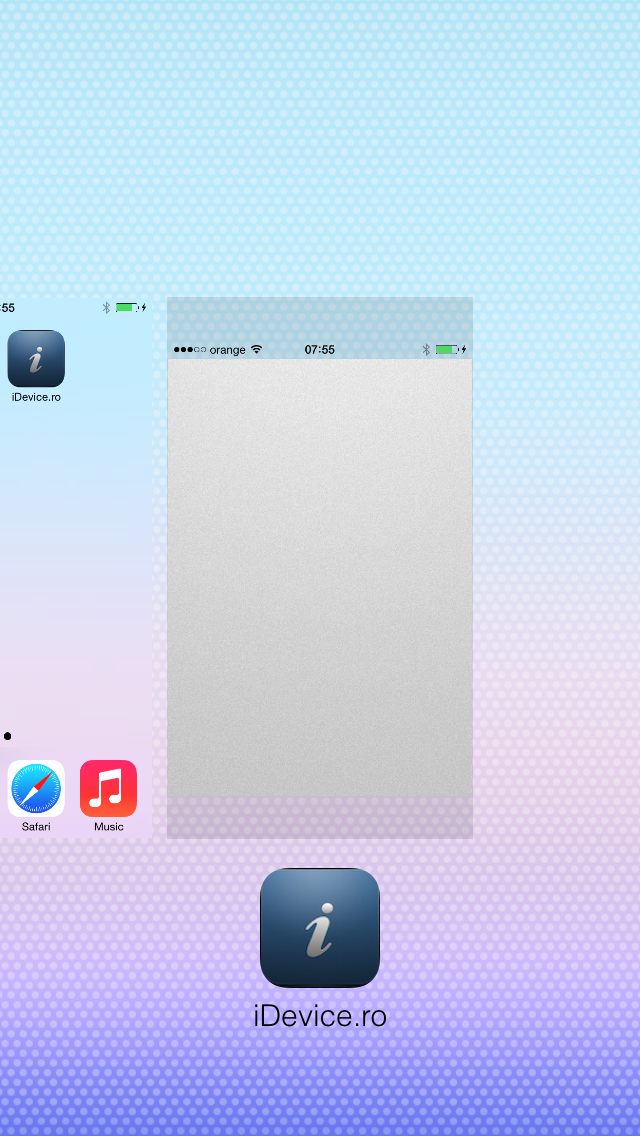Tap the page indicator dot on home screen card
Image resolution: width=640 pixels, height=1136 pixels.
7,736
